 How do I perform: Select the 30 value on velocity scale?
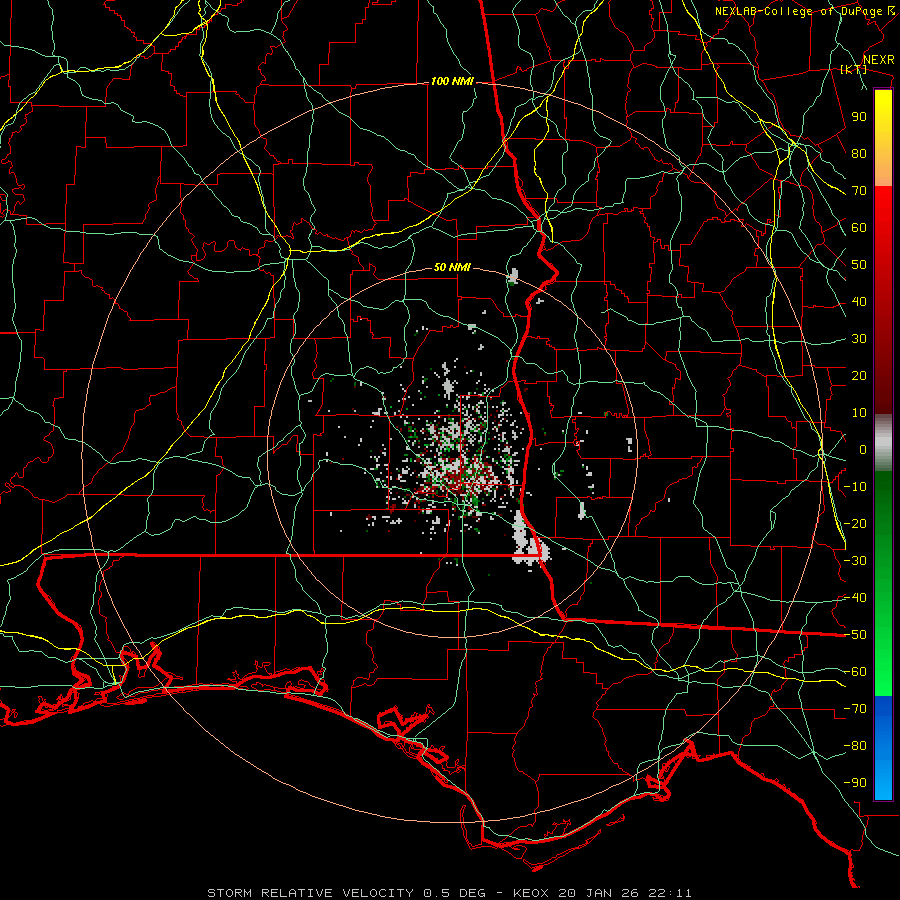click(859, 339)
